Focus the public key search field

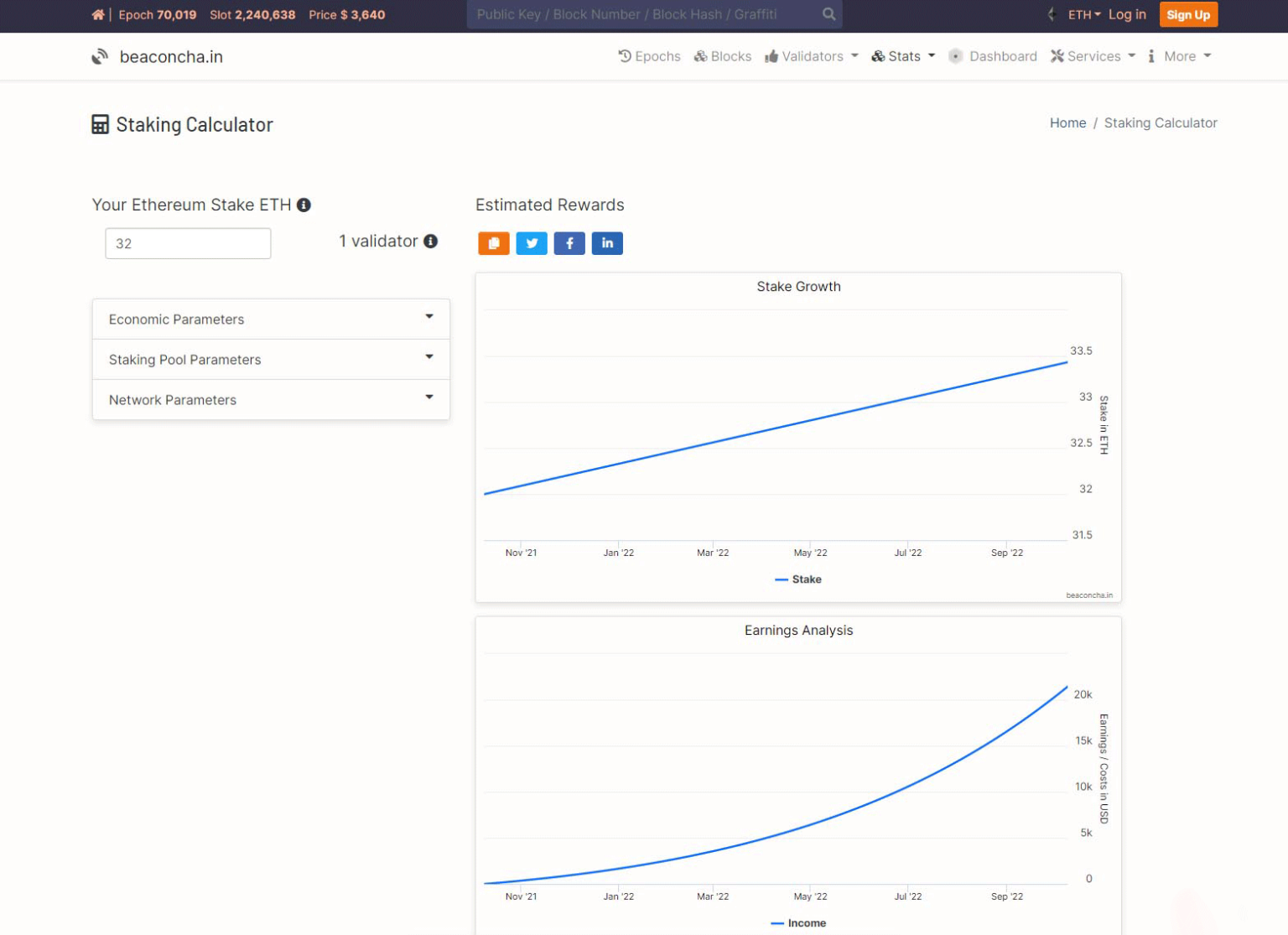[641, 14]
